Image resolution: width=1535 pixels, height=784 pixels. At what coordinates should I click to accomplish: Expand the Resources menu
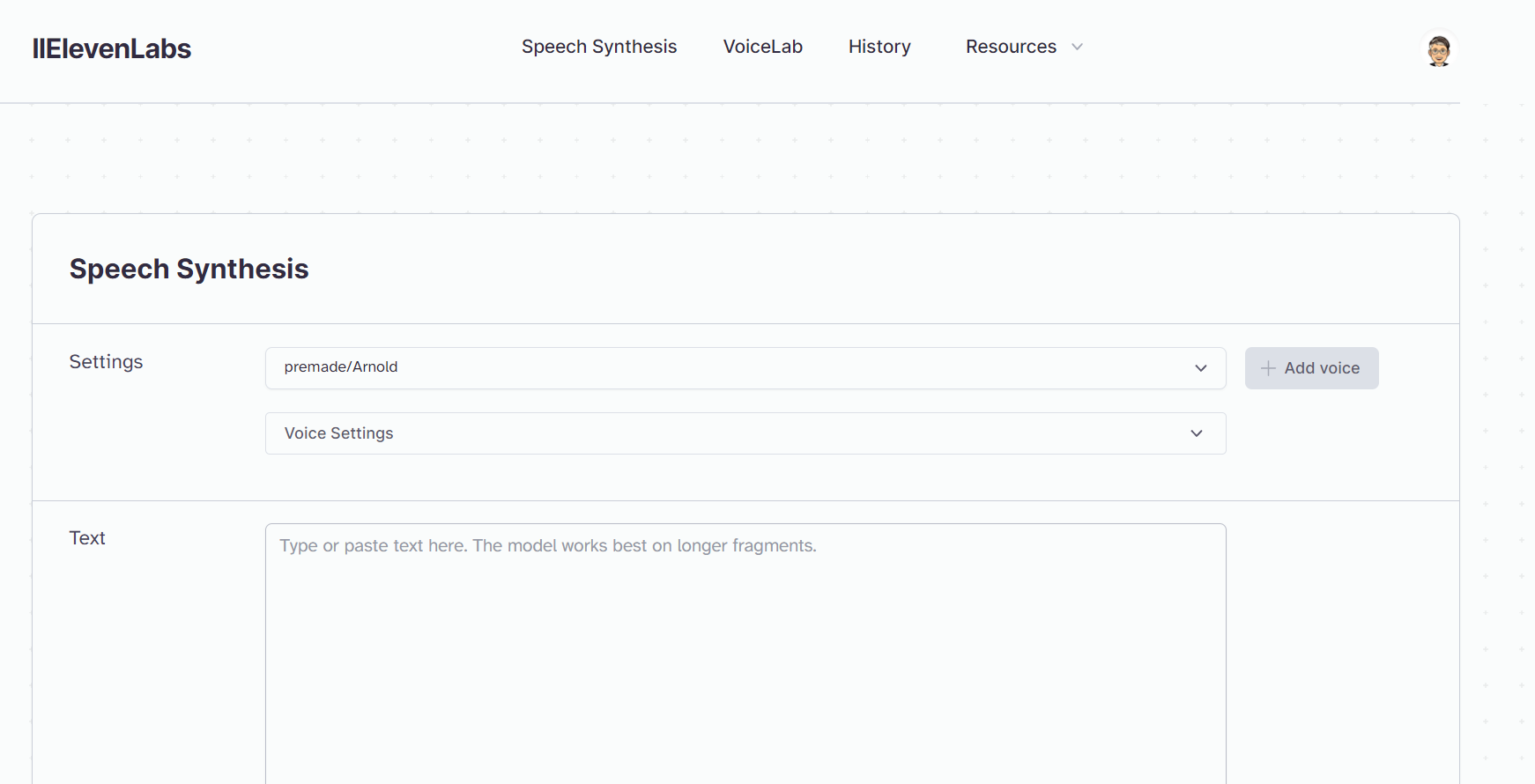(x=1024, y=47)
